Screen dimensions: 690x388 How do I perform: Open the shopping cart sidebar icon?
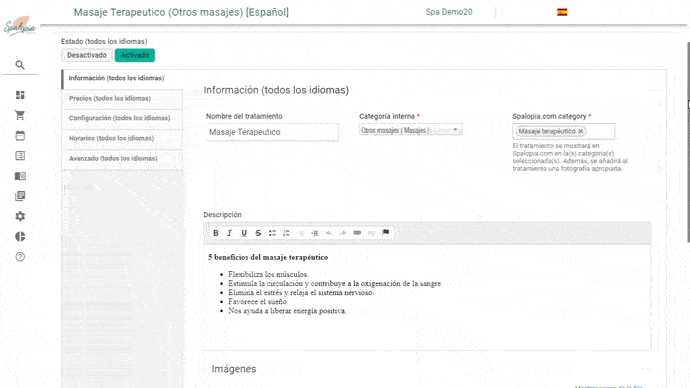pyautogui.click(x=20, y=115)
